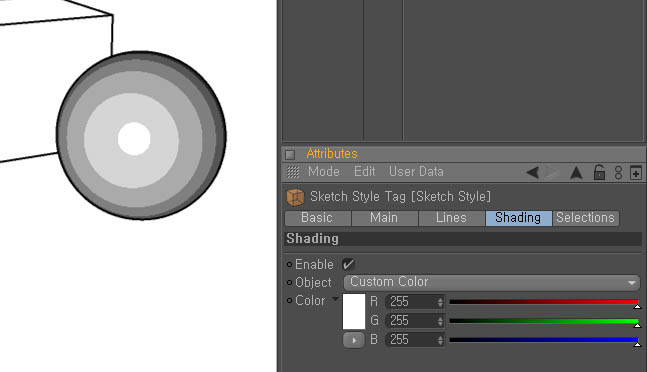Click the lock mode circles icon
Image resolution: width=647 pixels, height=372 pixels.
[618, 172]
